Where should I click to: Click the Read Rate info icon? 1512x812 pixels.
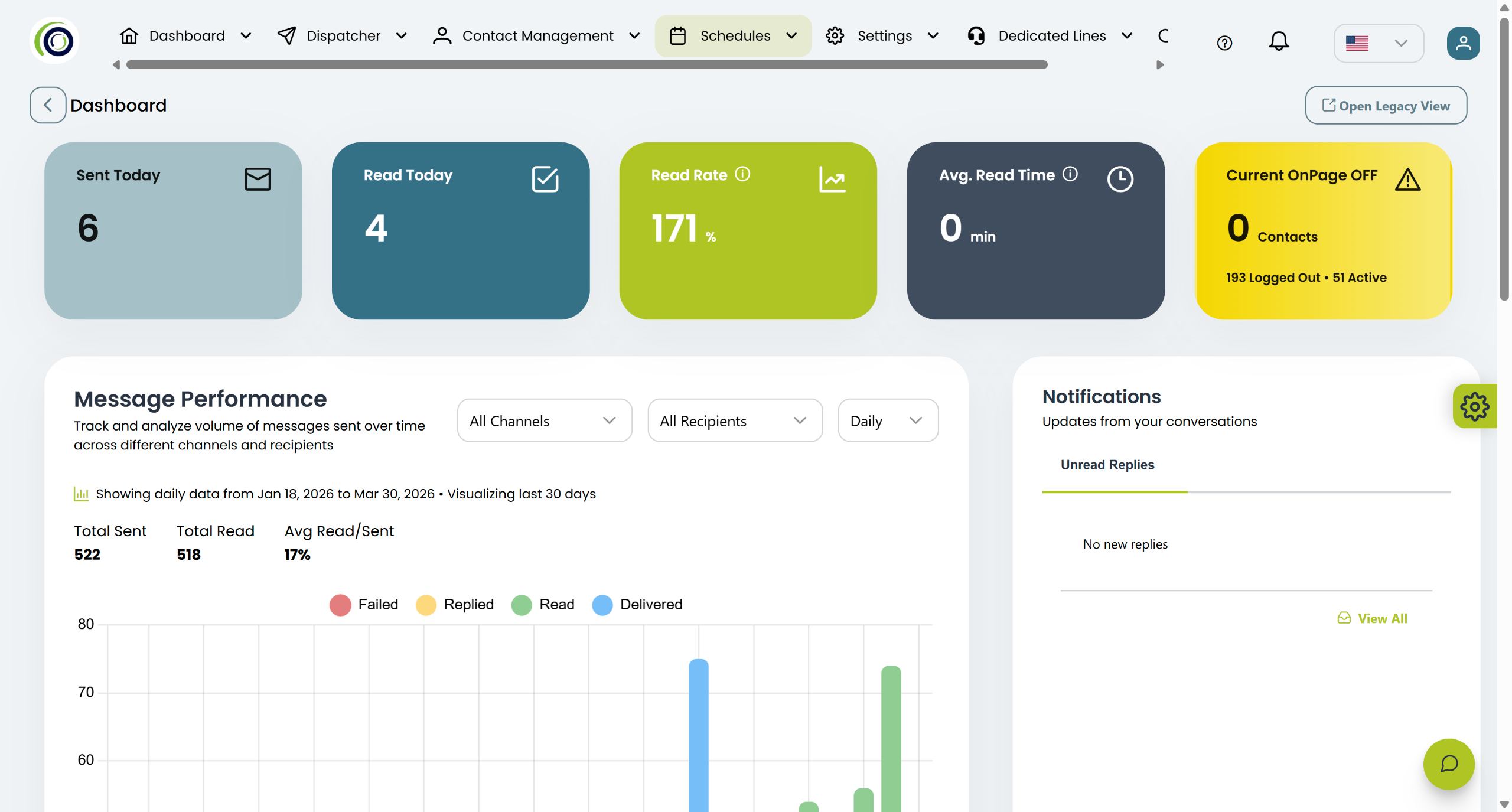pyautogui.click(x=742, y=174)
